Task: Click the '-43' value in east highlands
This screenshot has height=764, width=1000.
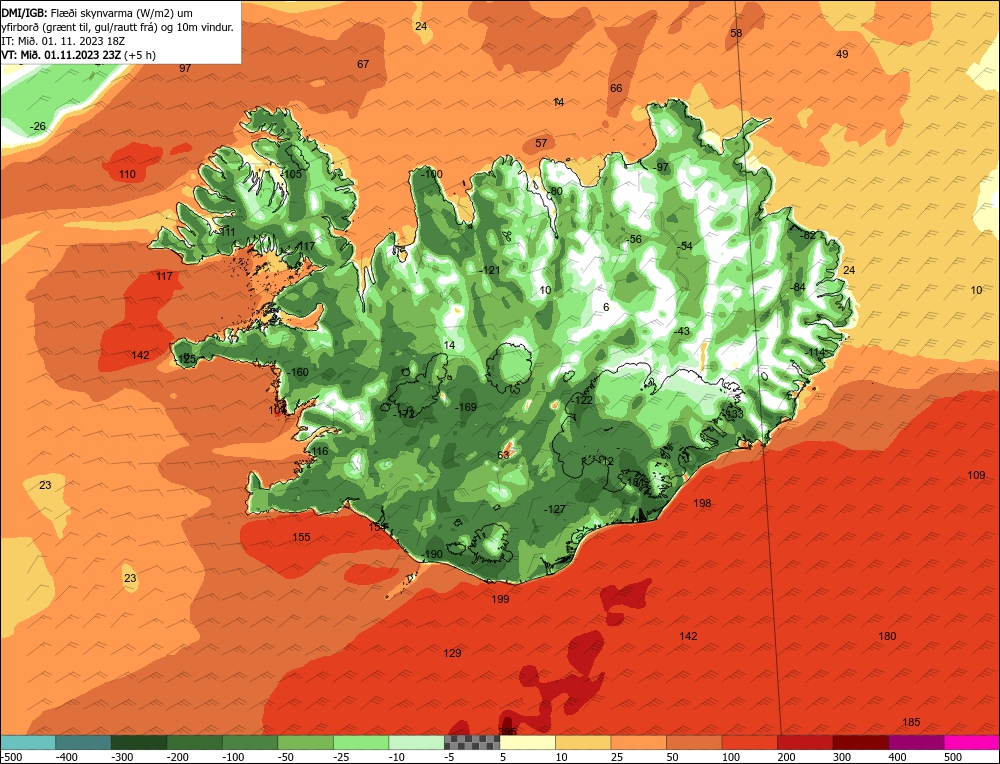Action: pos(682,332)
